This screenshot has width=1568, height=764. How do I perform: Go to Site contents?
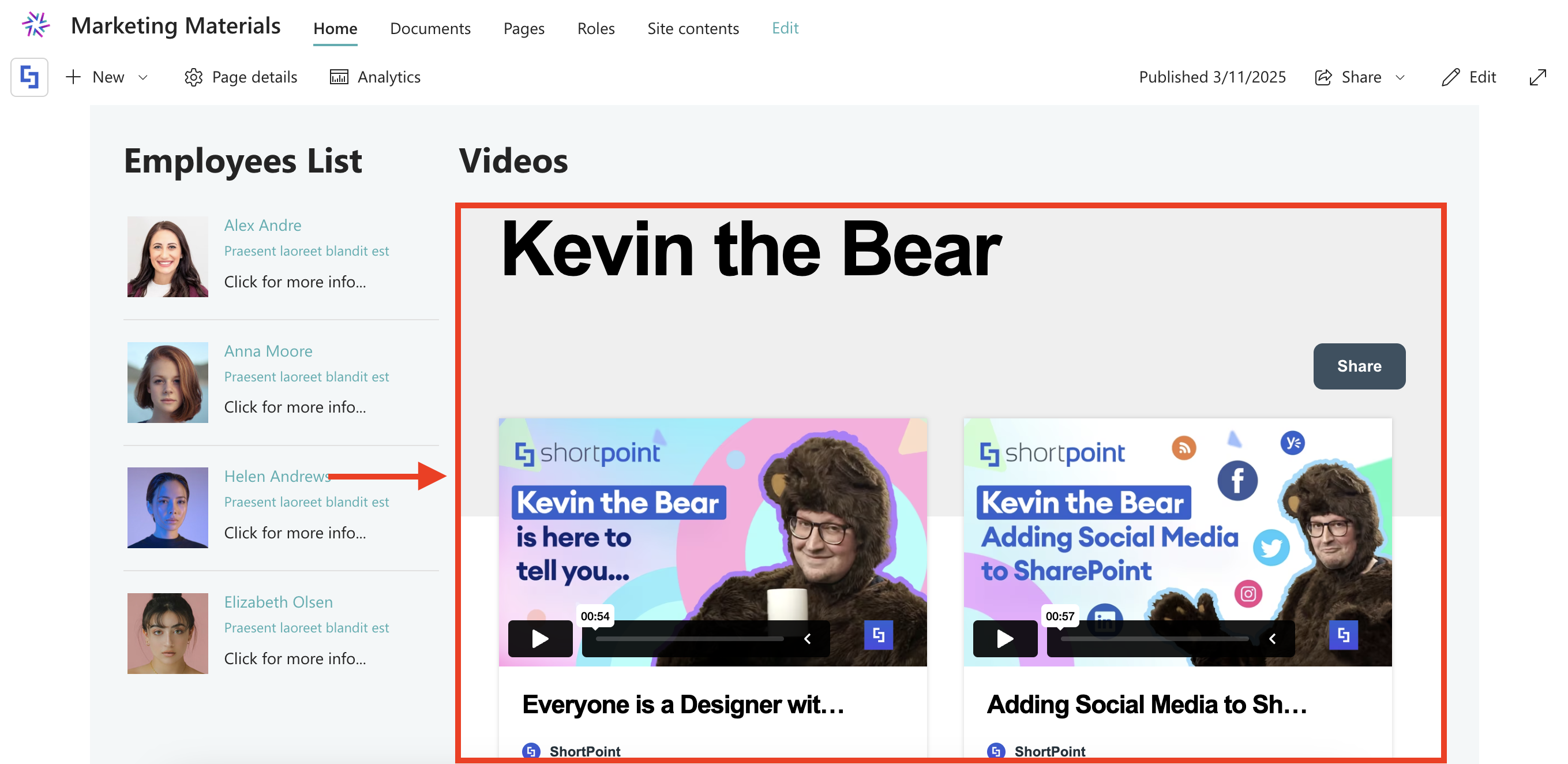693,28
